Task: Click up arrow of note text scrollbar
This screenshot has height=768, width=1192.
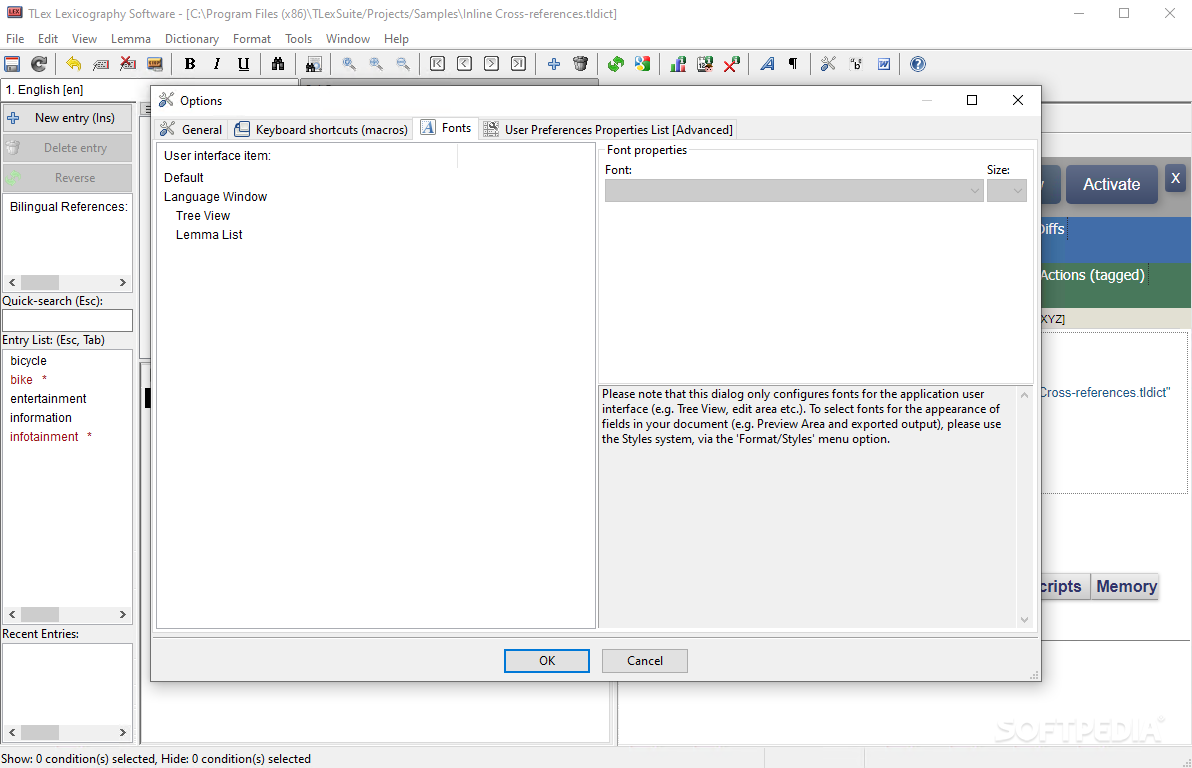Action: pyautogui.click(x=1024, y=395)
